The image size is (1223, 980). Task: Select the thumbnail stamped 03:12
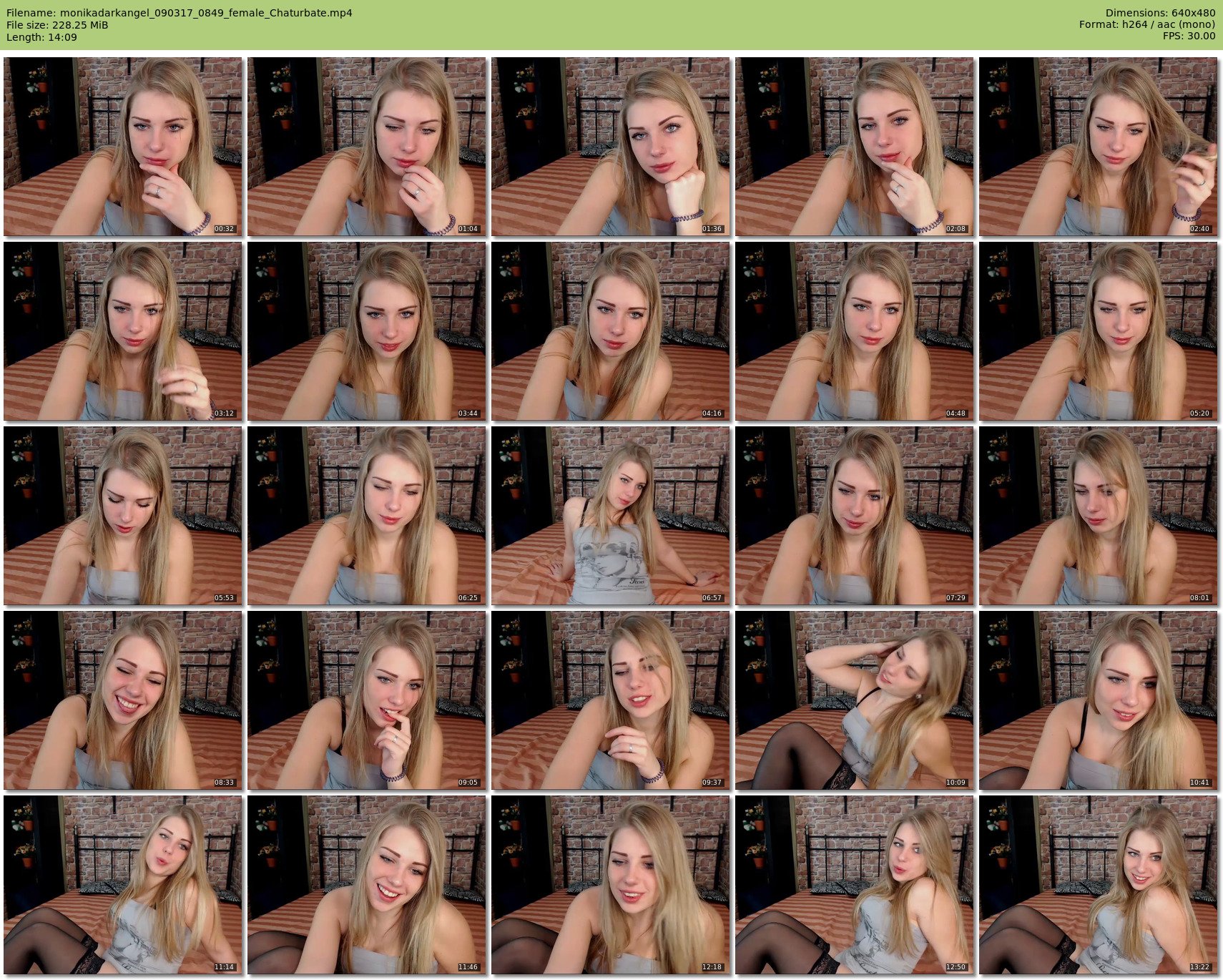pos(123,331)
